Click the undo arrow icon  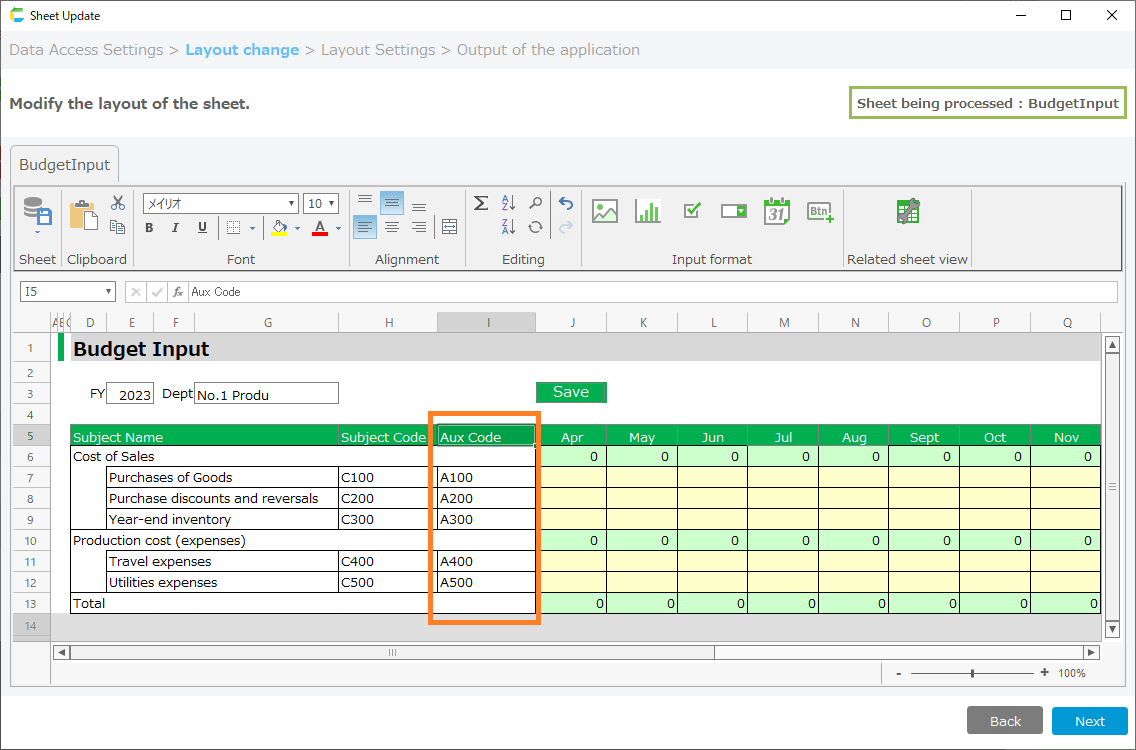(x=566, y=203)
